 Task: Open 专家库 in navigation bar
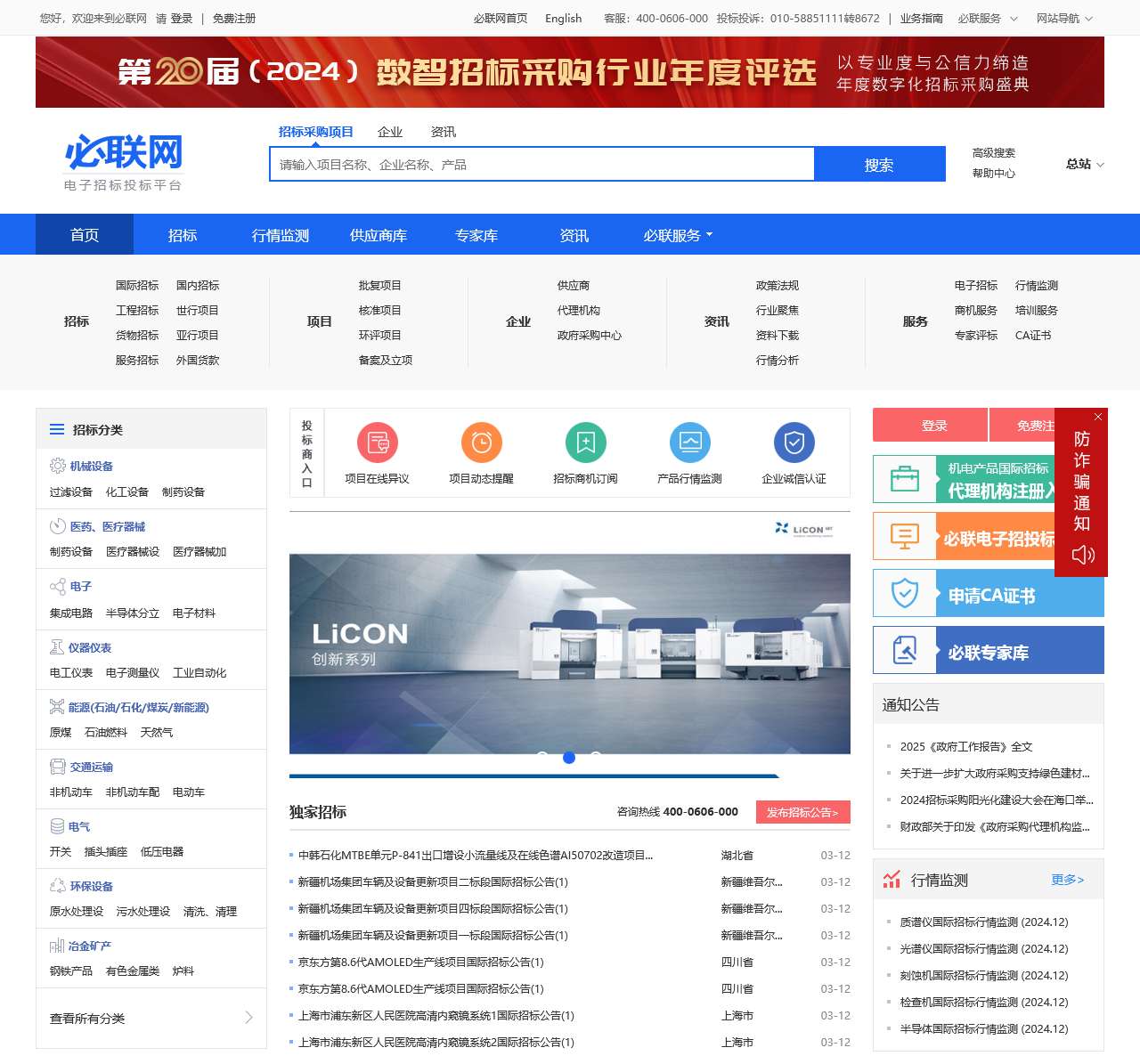pos(476,235)
